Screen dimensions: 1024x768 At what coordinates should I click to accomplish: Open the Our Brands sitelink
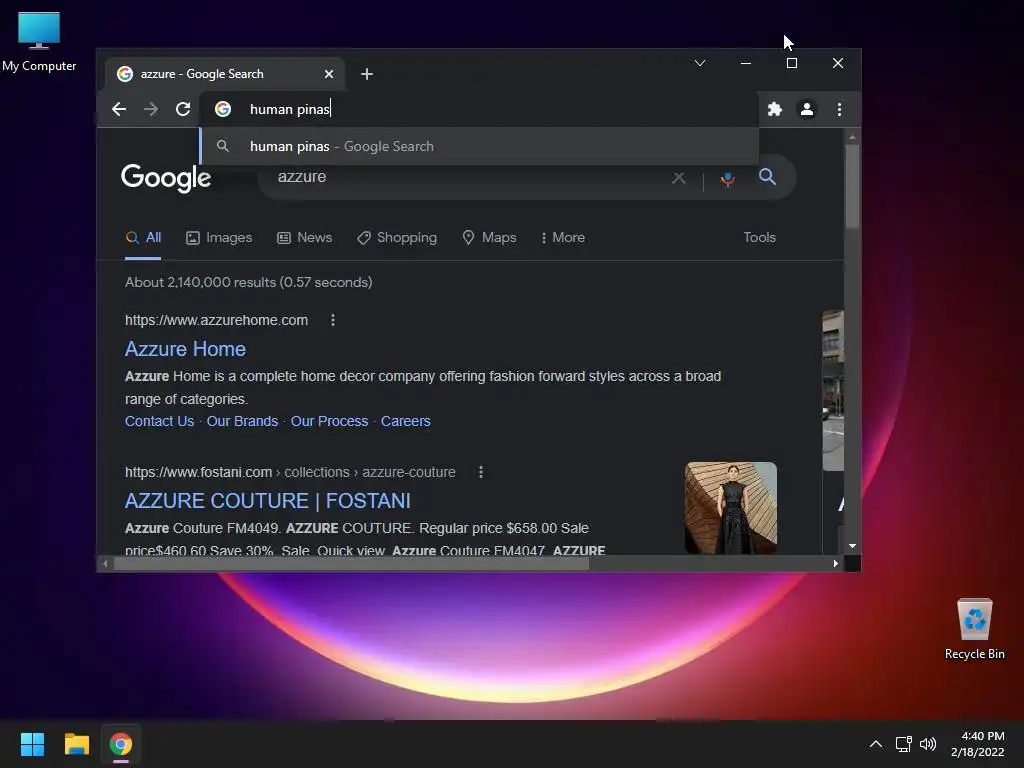pyautogui.click(x=242, y=421)
